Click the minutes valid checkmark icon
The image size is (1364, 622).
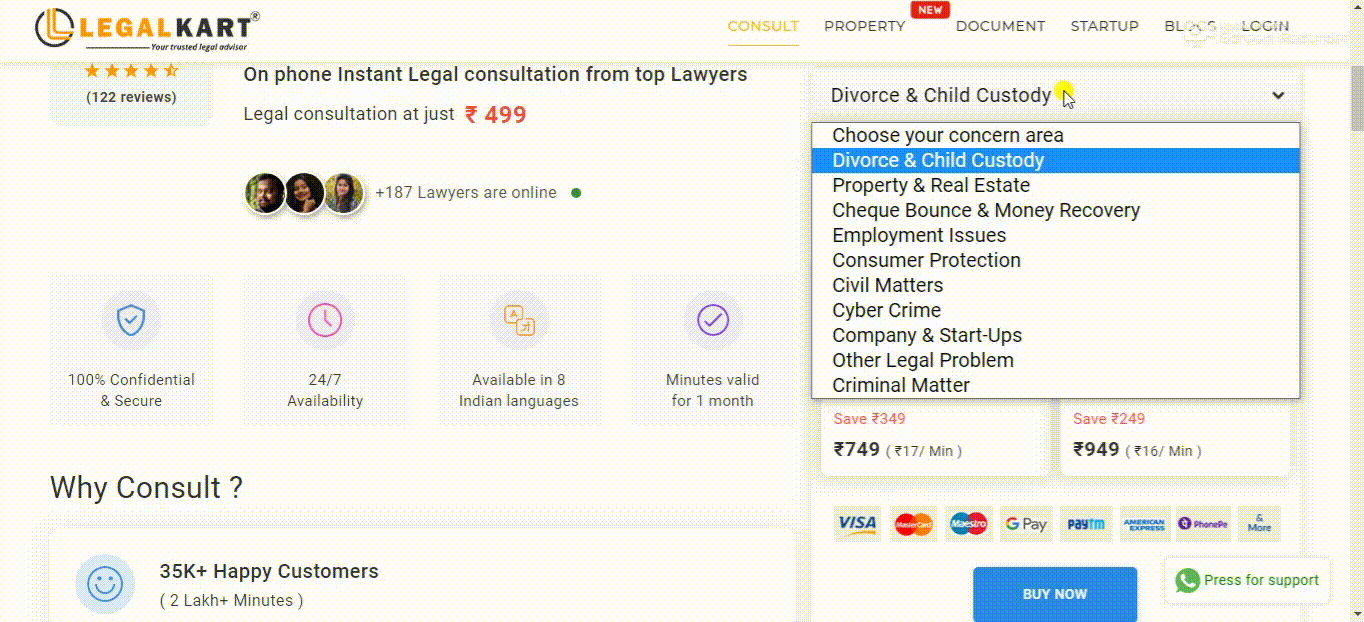tap(713, 320)
